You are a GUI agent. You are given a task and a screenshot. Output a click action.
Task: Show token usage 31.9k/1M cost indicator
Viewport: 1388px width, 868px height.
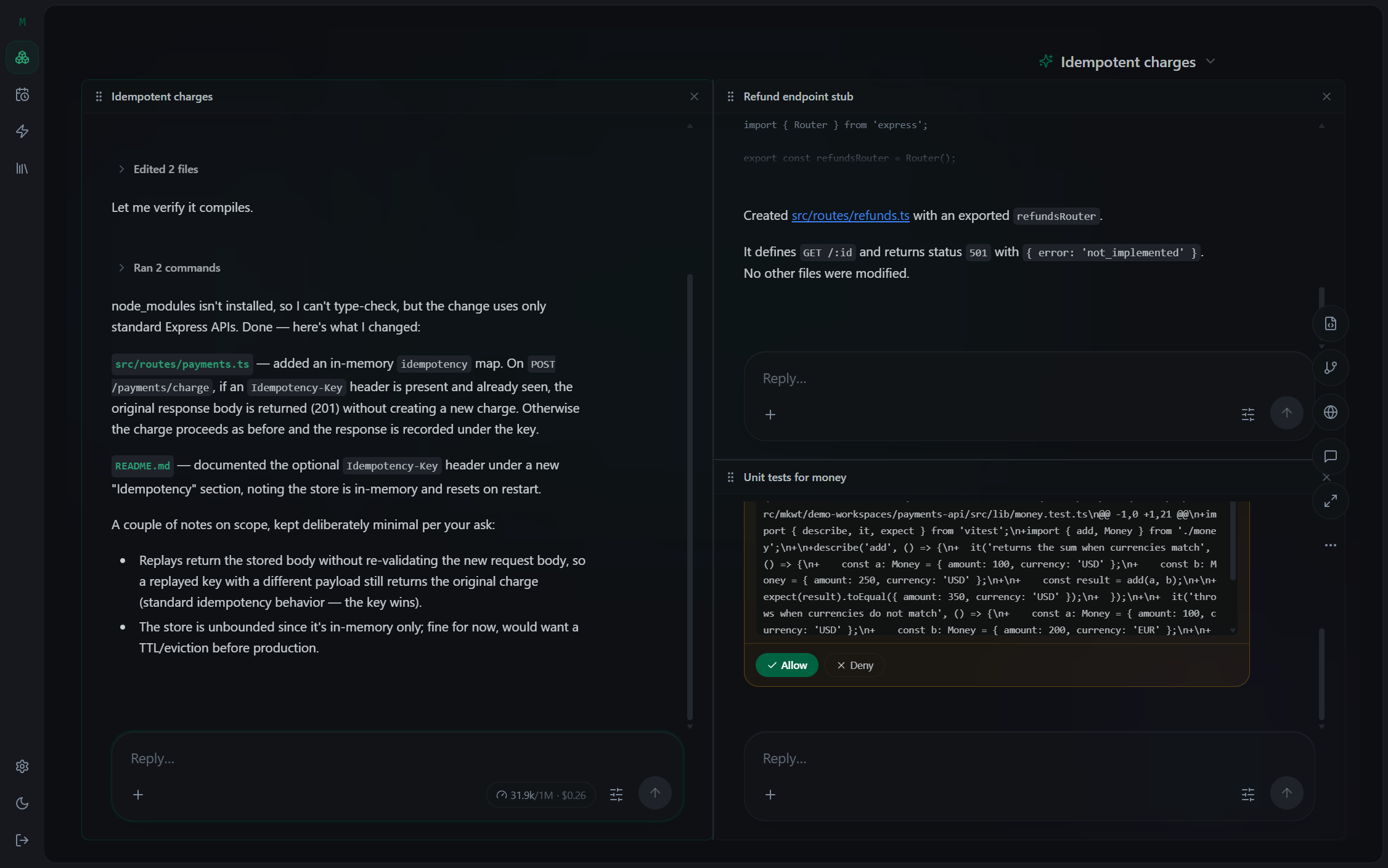pos(541,795)
